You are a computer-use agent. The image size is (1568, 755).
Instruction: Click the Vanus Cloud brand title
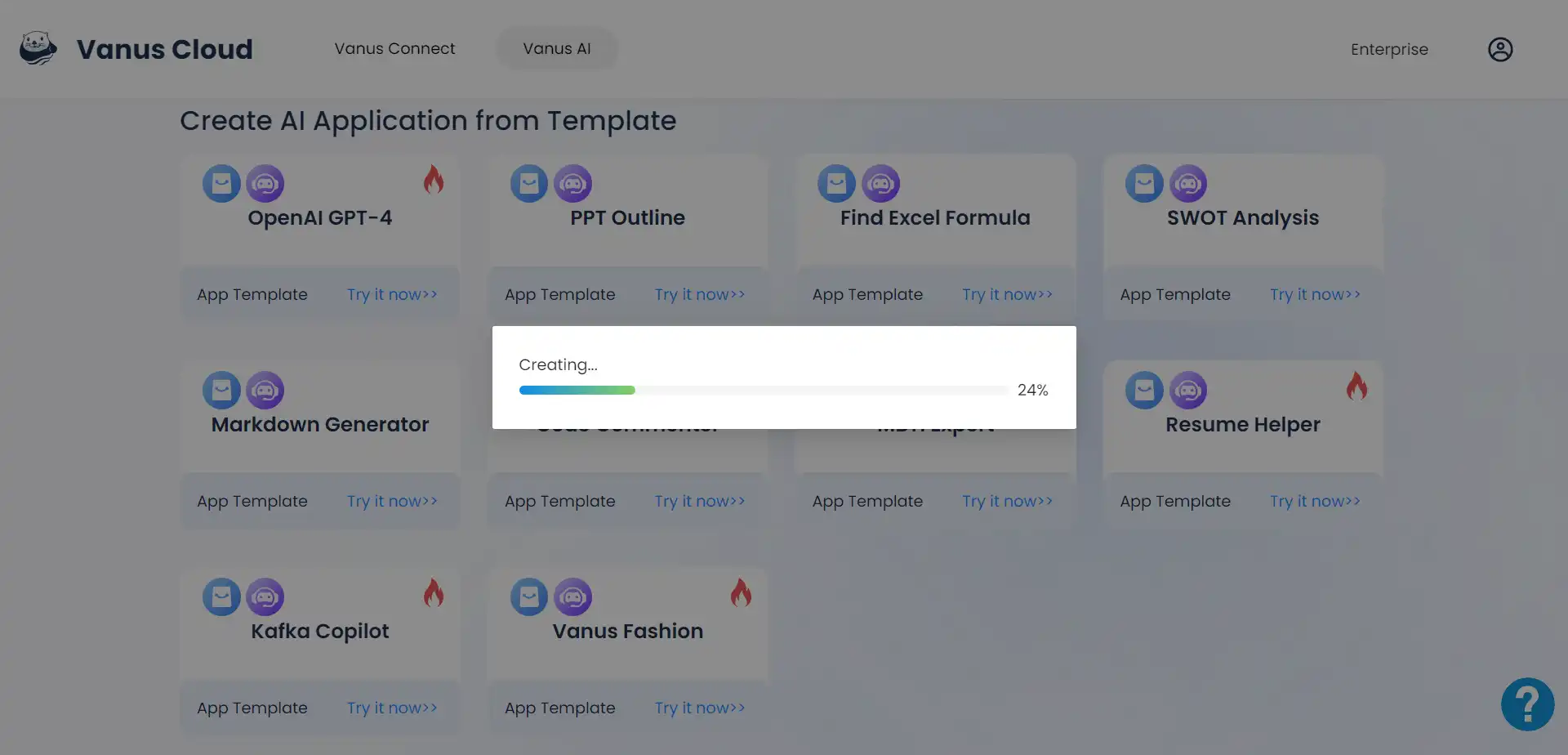(165, 49)
